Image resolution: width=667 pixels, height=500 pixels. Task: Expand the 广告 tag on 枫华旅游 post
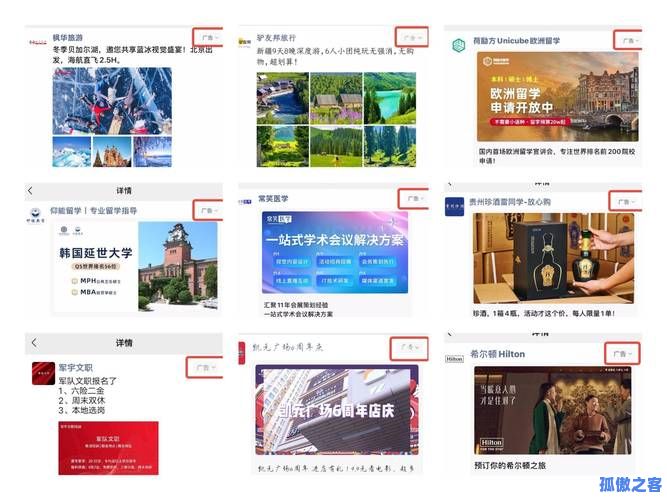pos(210,38)
